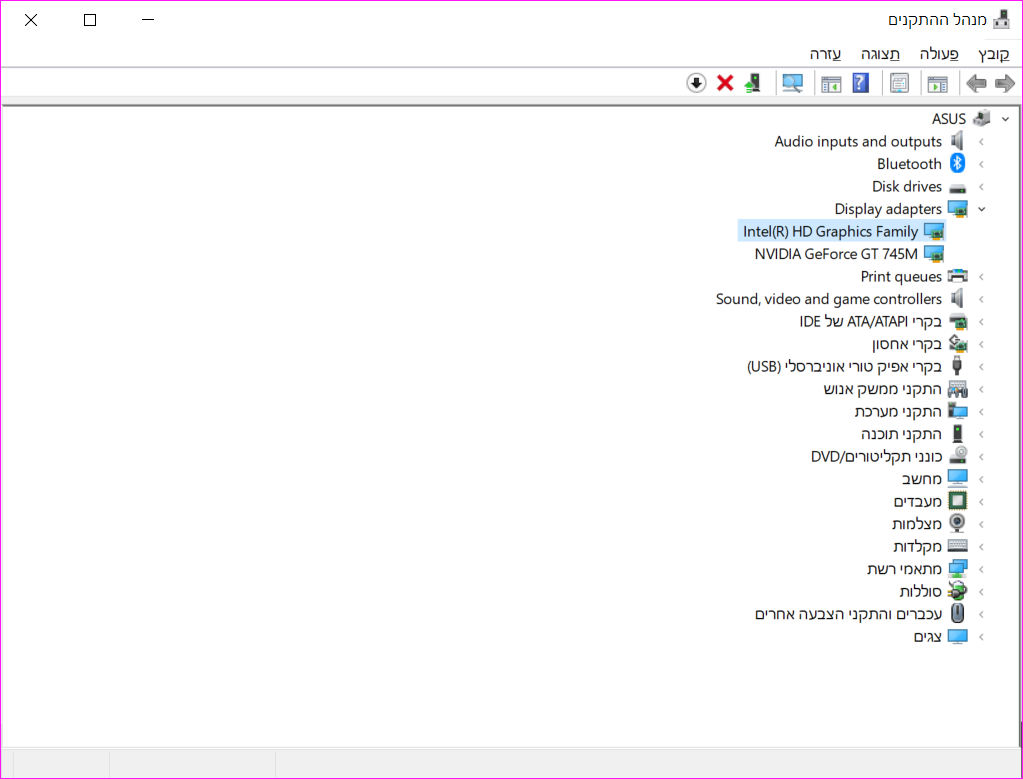
Task: Select the ASUS computer label
Action: point(949,119)
